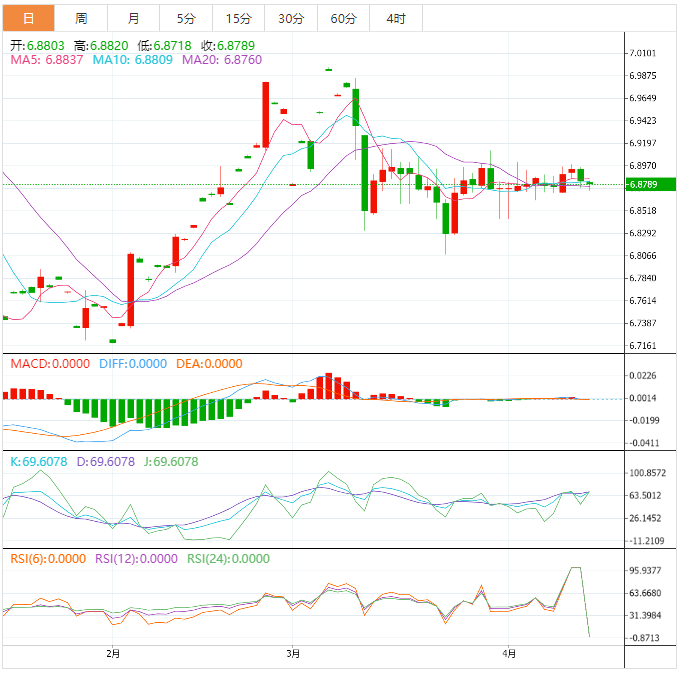Click the 6.8518 price axis label
Viewport: 684px width, 676px height.
point(643,211)
